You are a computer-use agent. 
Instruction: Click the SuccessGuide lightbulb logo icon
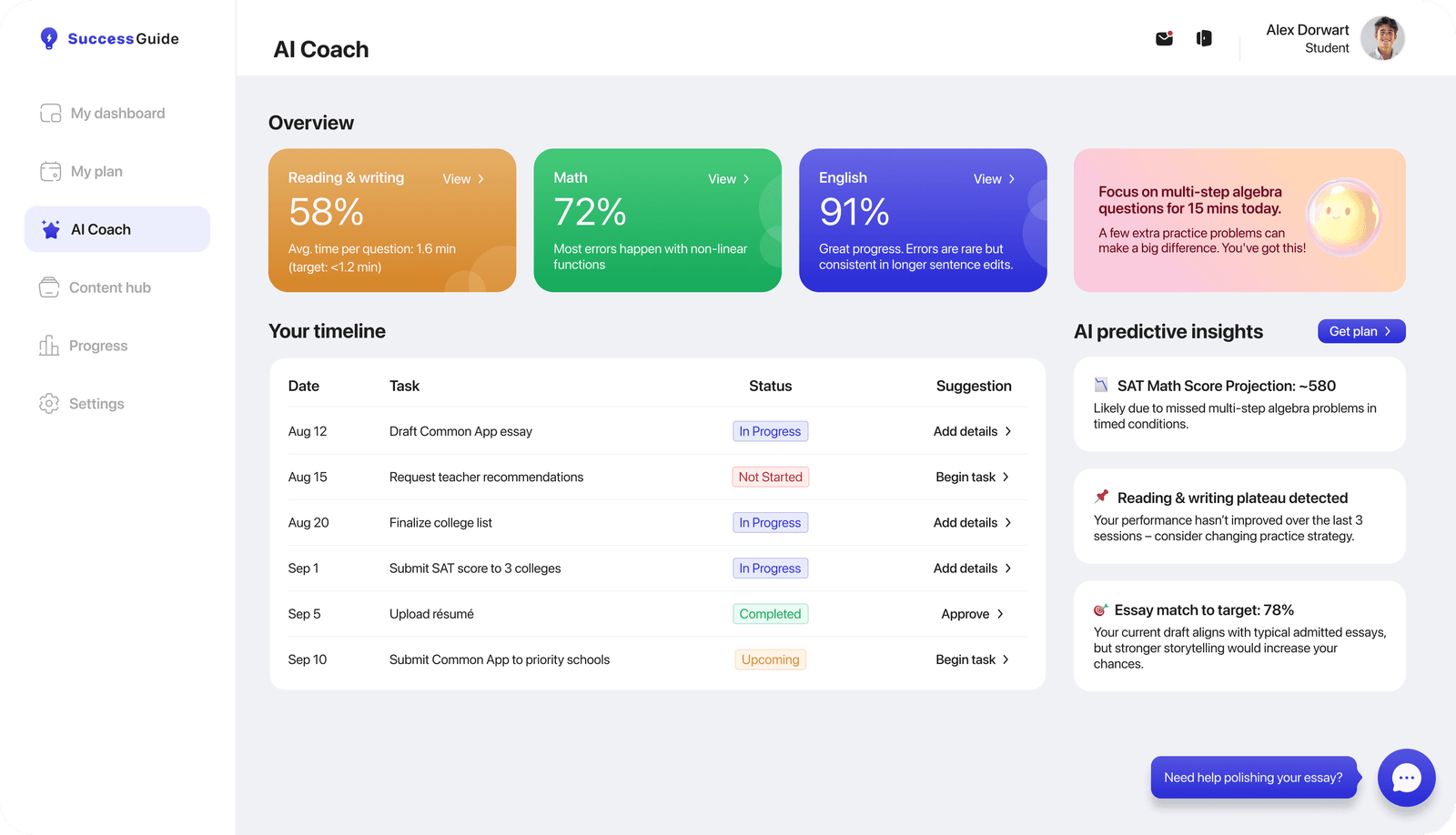pyautogui.click(x=49, y=38)
